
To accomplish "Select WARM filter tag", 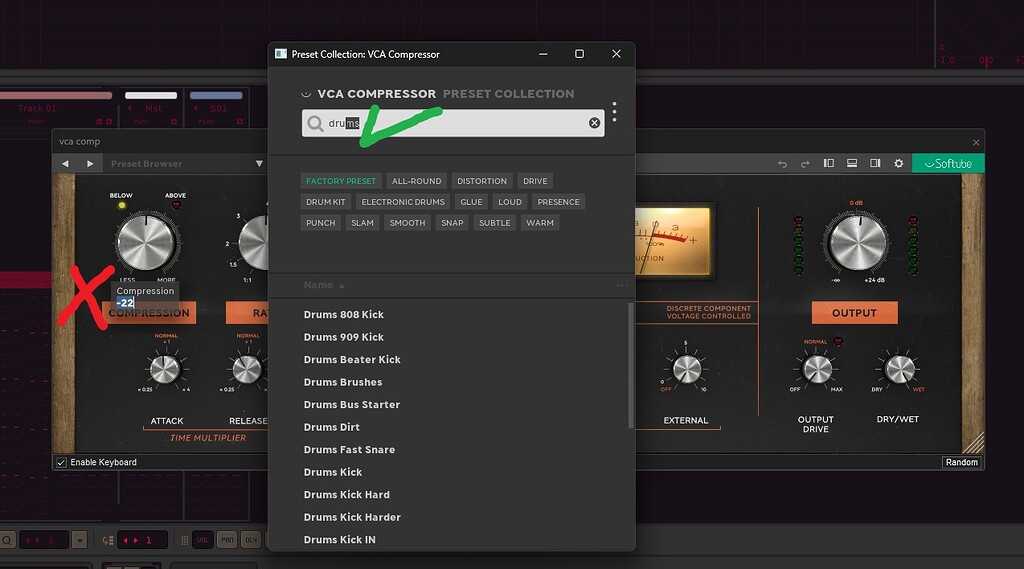I will click(x=539, y=223).
